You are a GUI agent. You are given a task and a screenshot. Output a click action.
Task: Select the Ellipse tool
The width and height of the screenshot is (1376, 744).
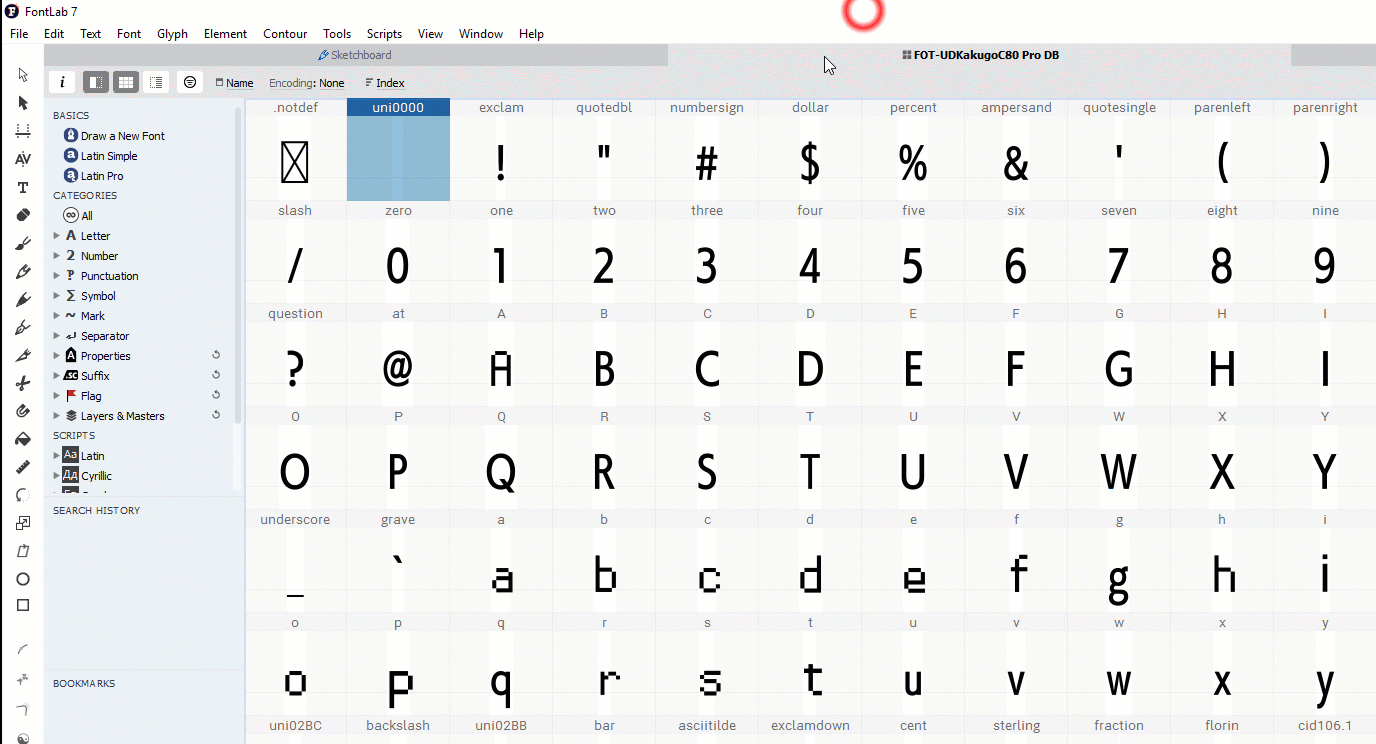(x=23, y=579)
